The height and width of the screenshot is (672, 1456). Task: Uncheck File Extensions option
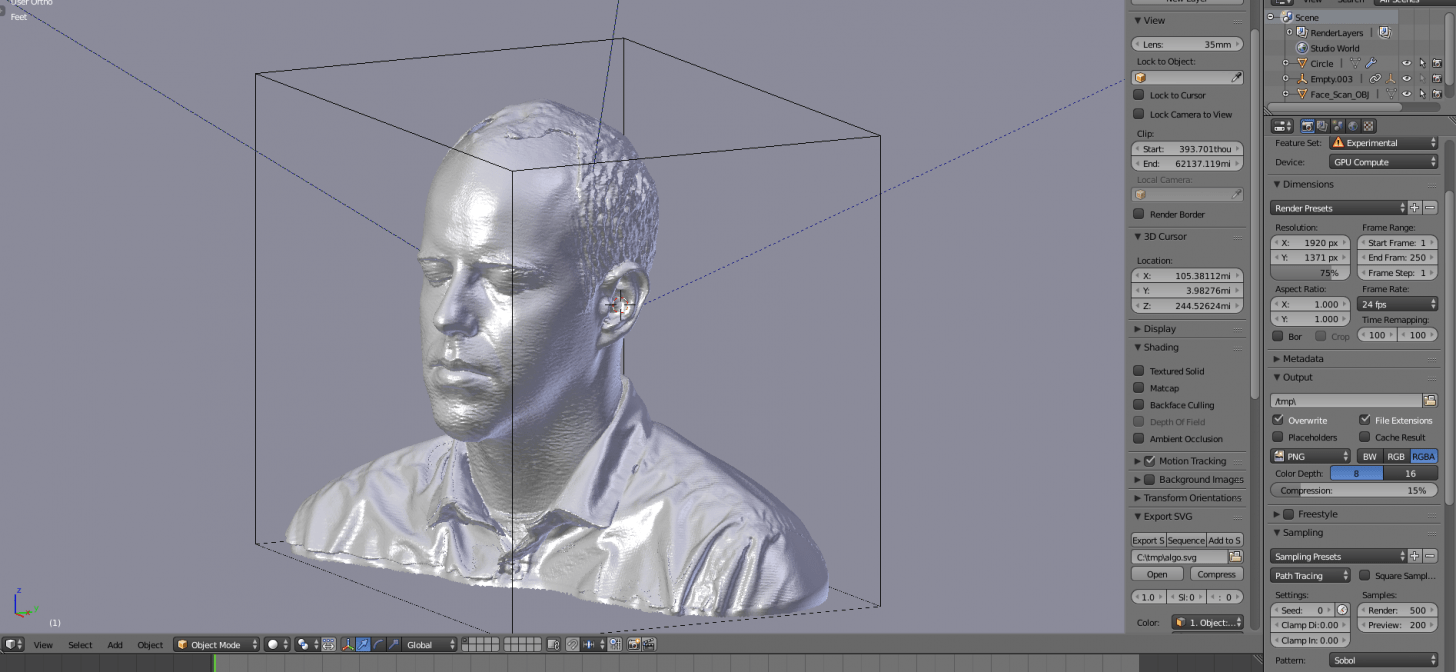1365,420
